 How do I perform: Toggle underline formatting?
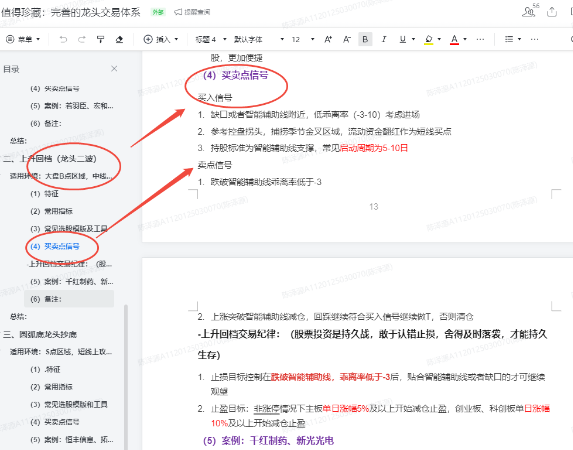click(402, 39)
